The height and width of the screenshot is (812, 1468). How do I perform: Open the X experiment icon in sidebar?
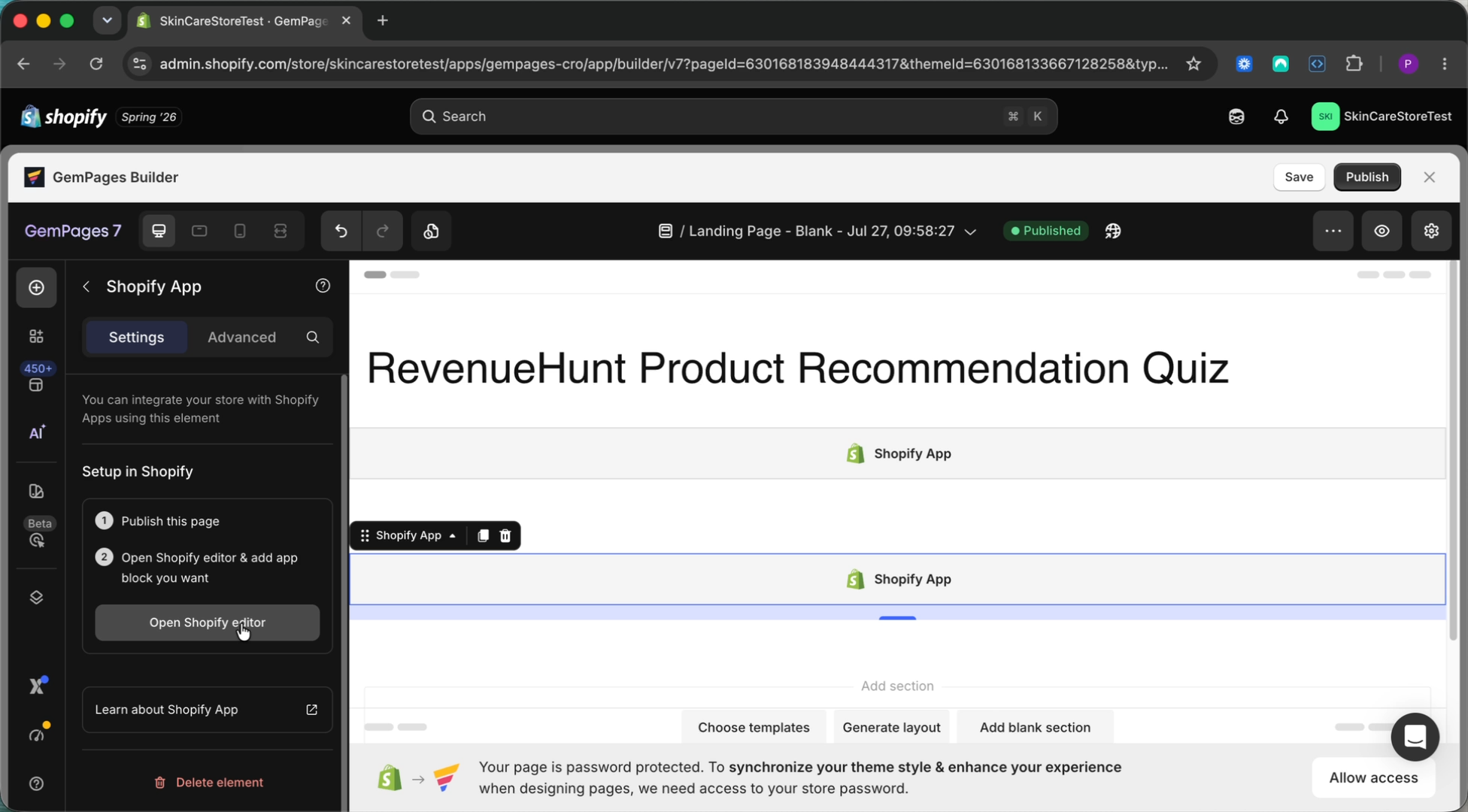36,686
